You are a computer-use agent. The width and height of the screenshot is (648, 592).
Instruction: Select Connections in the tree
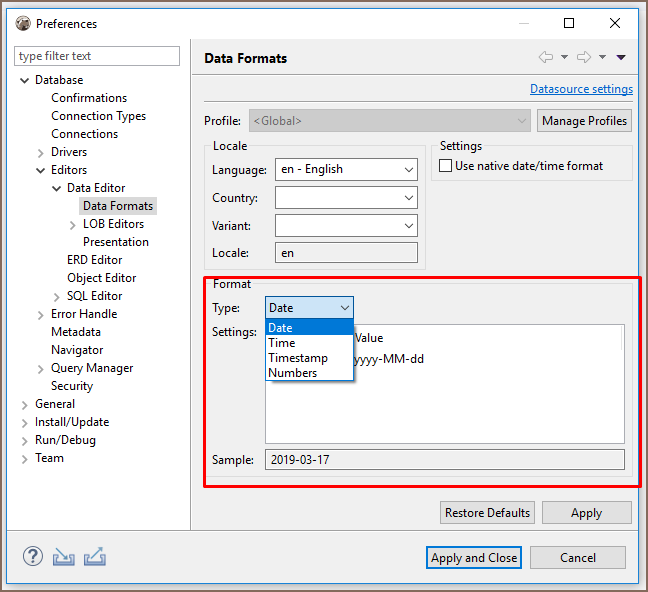[x=84, y=134]
